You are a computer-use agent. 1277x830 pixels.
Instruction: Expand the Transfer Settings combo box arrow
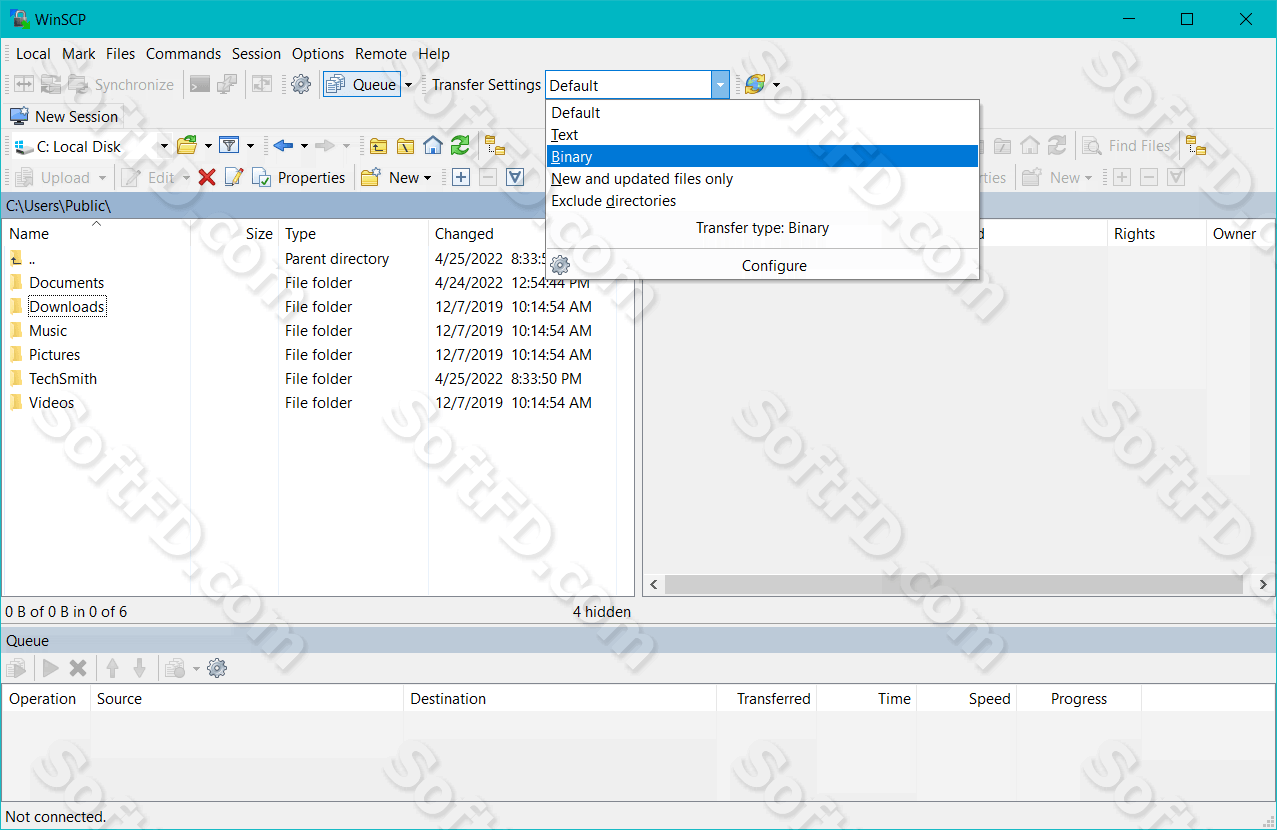[721, 85]
